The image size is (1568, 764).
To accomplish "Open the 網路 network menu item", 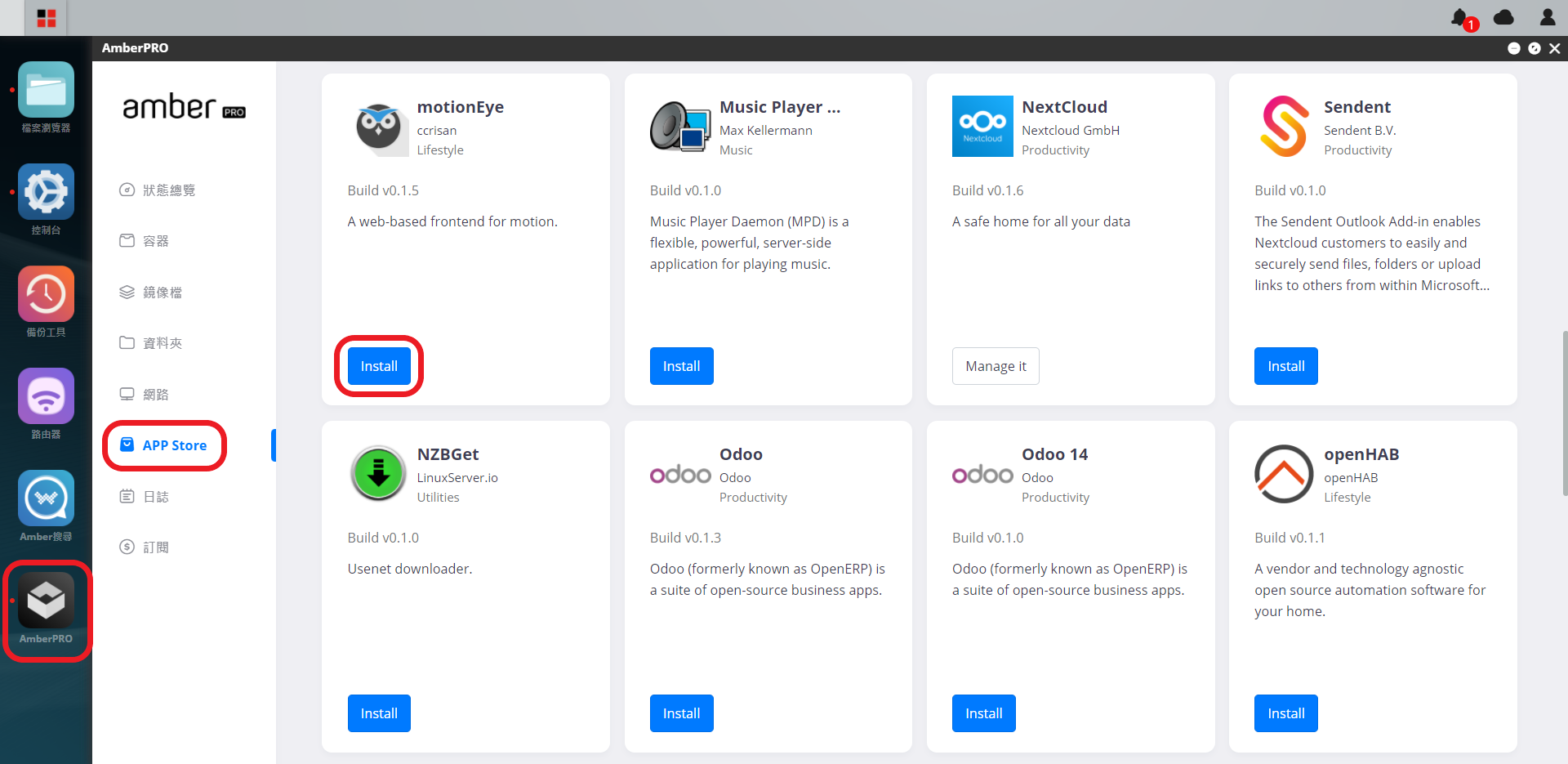I will (145, 395).
